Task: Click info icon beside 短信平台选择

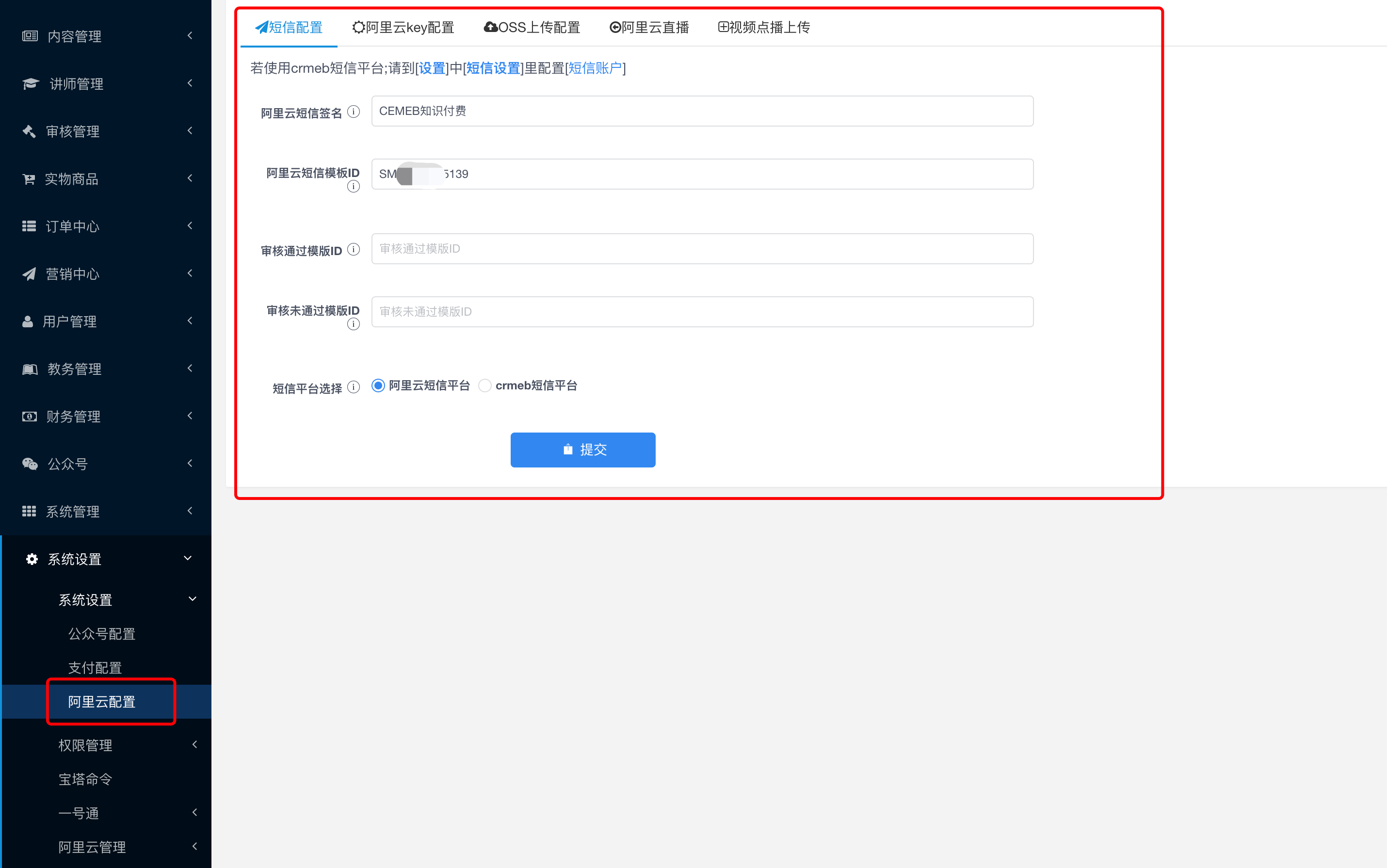Action: pyautogui.click(x=354, y=387)
